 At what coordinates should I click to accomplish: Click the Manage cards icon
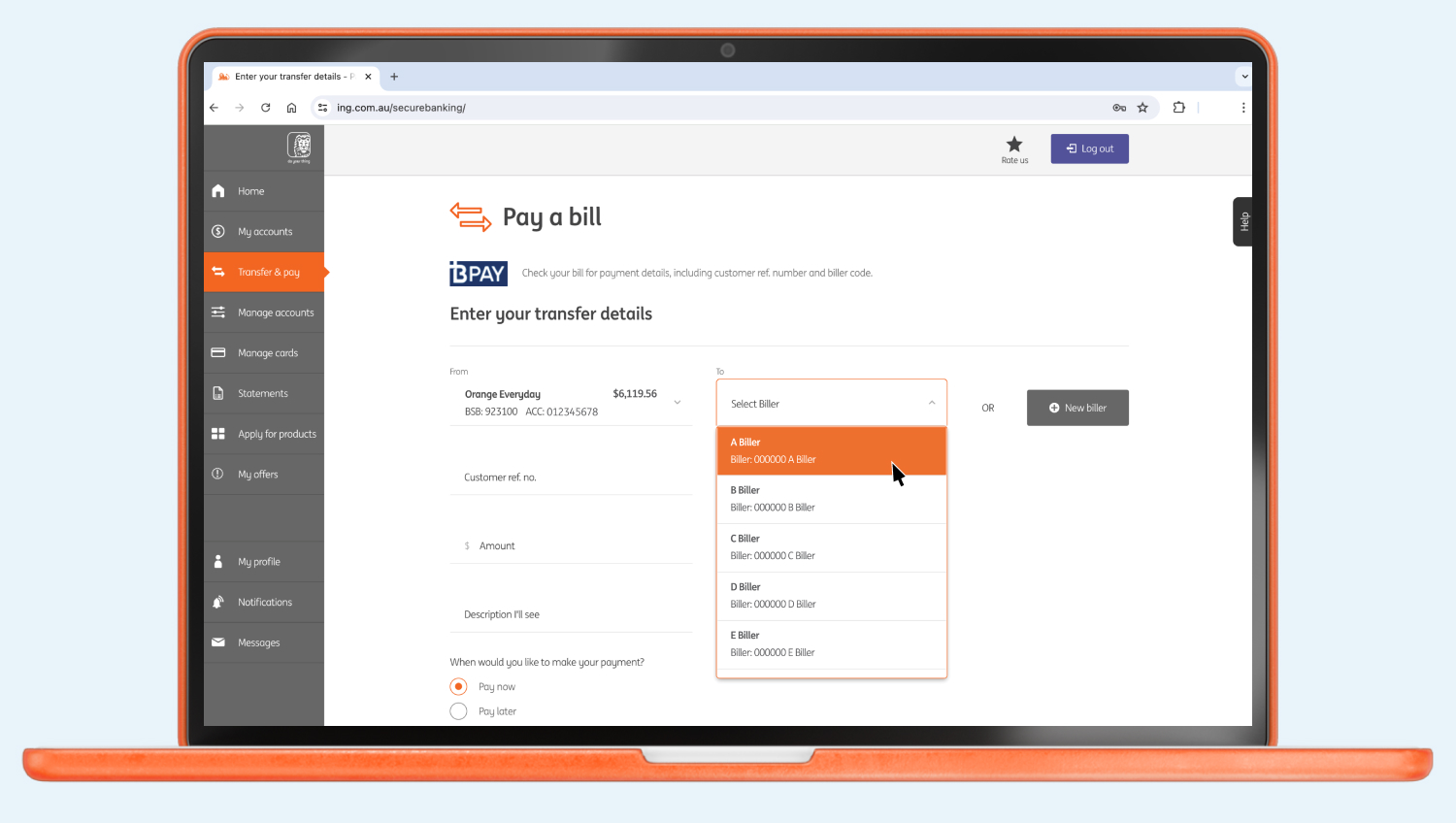pyautogui.click(x=218, y=352)
